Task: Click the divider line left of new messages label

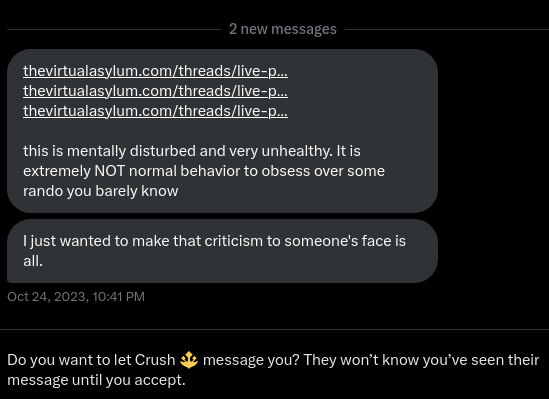Action: pyautogui.click(x=114, y=30)
